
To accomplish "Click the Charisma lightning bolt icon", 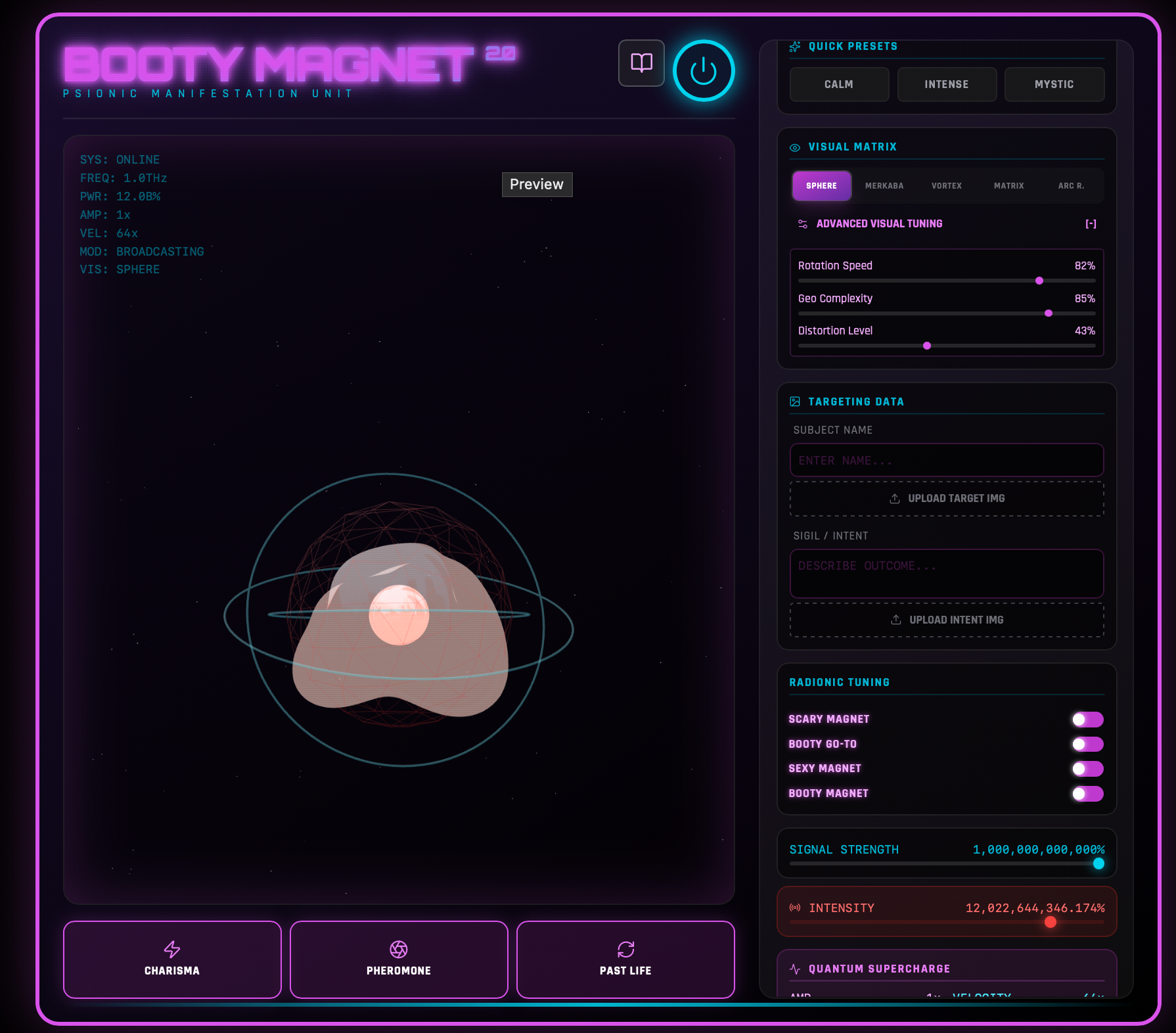I will tap(172, 949).
